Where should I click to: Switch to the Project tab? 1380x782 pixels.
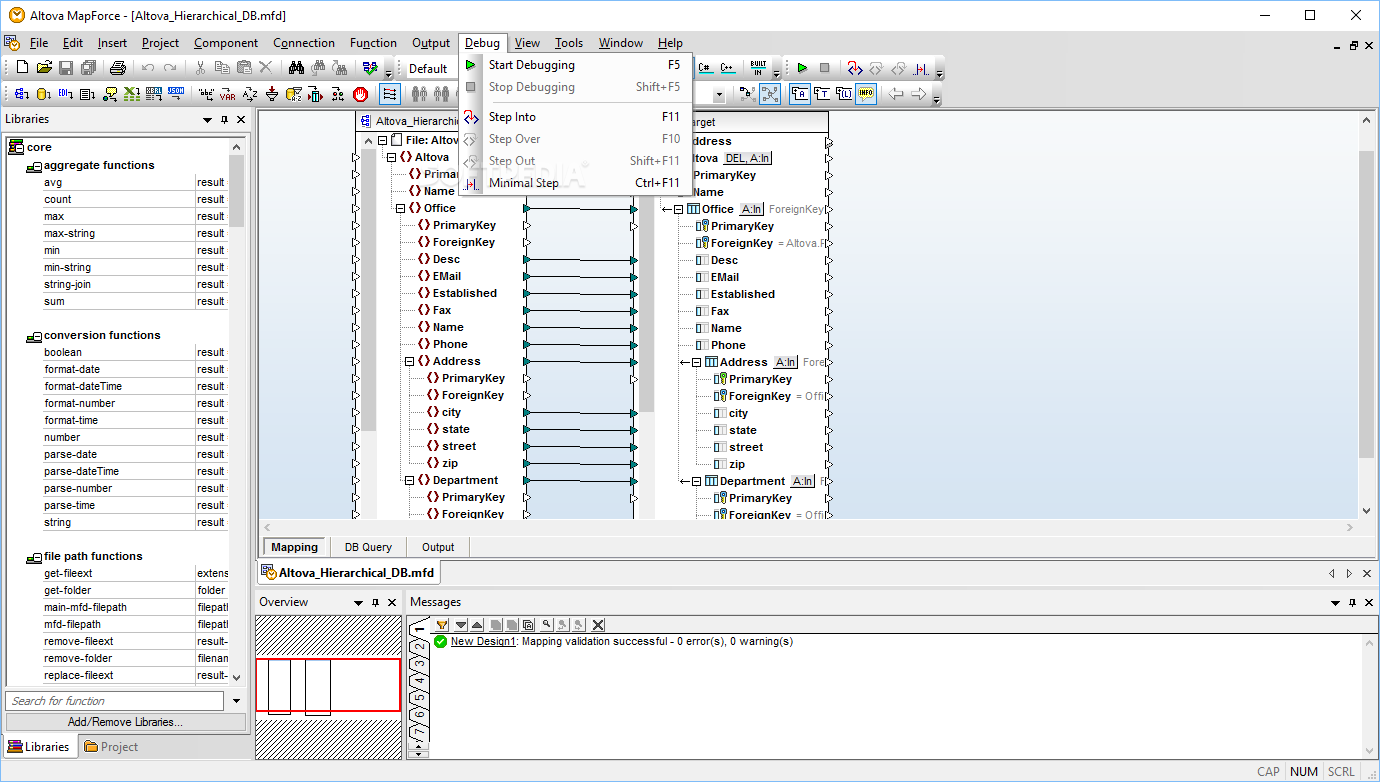110,747
